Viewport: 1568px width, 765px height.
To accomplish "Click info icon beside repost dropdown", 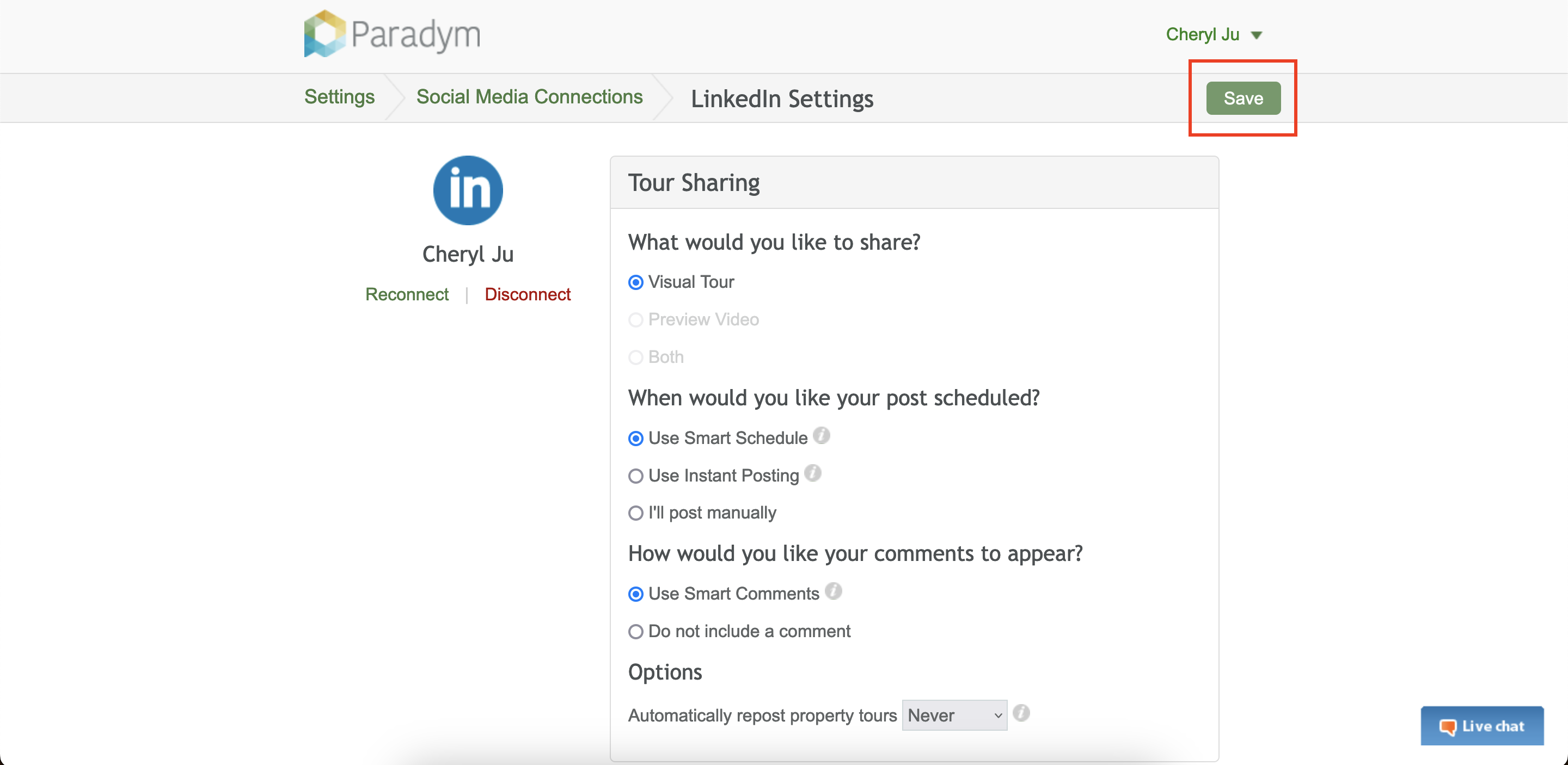I will [x=1021, y=713].
